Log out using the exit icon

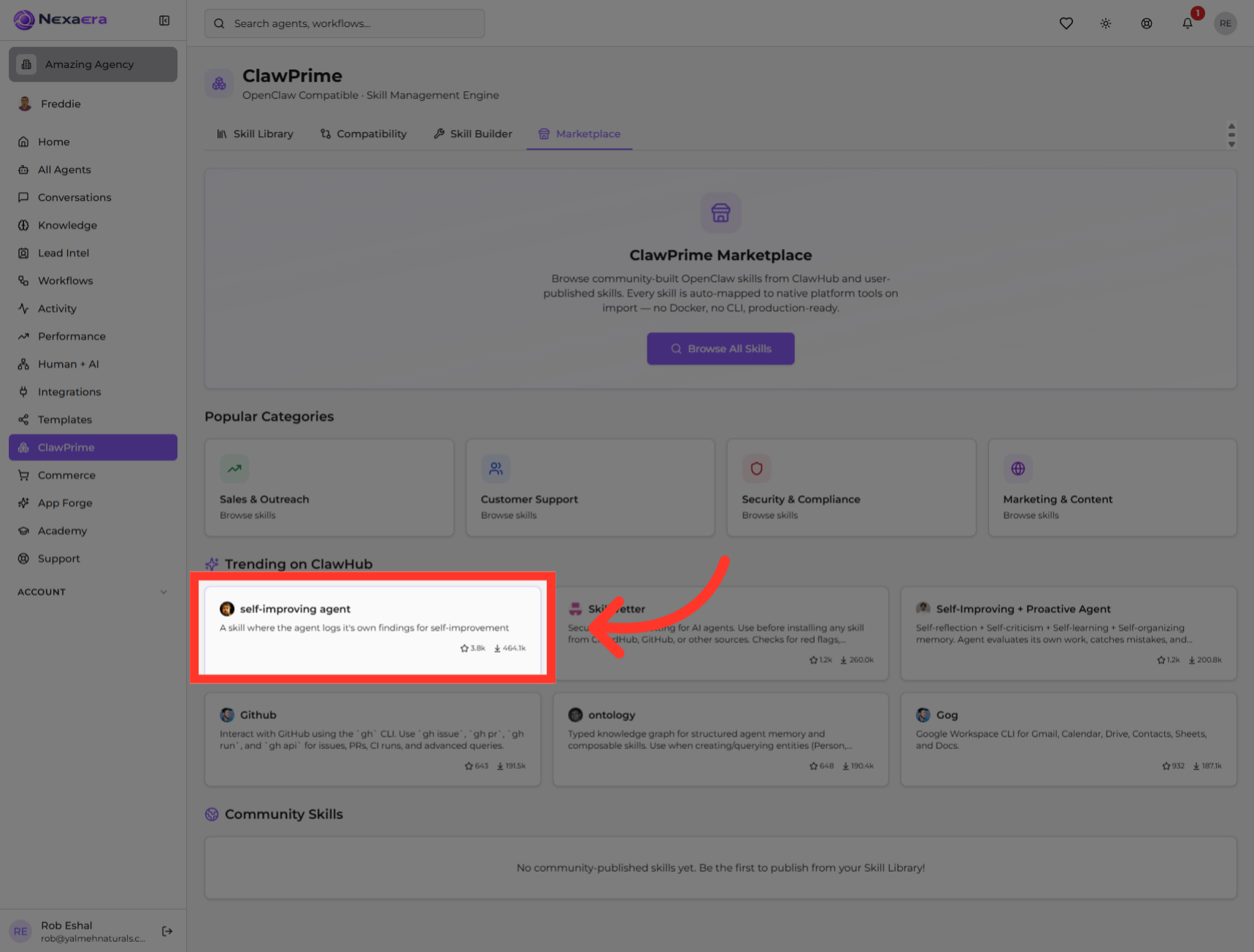click(167, 931)
